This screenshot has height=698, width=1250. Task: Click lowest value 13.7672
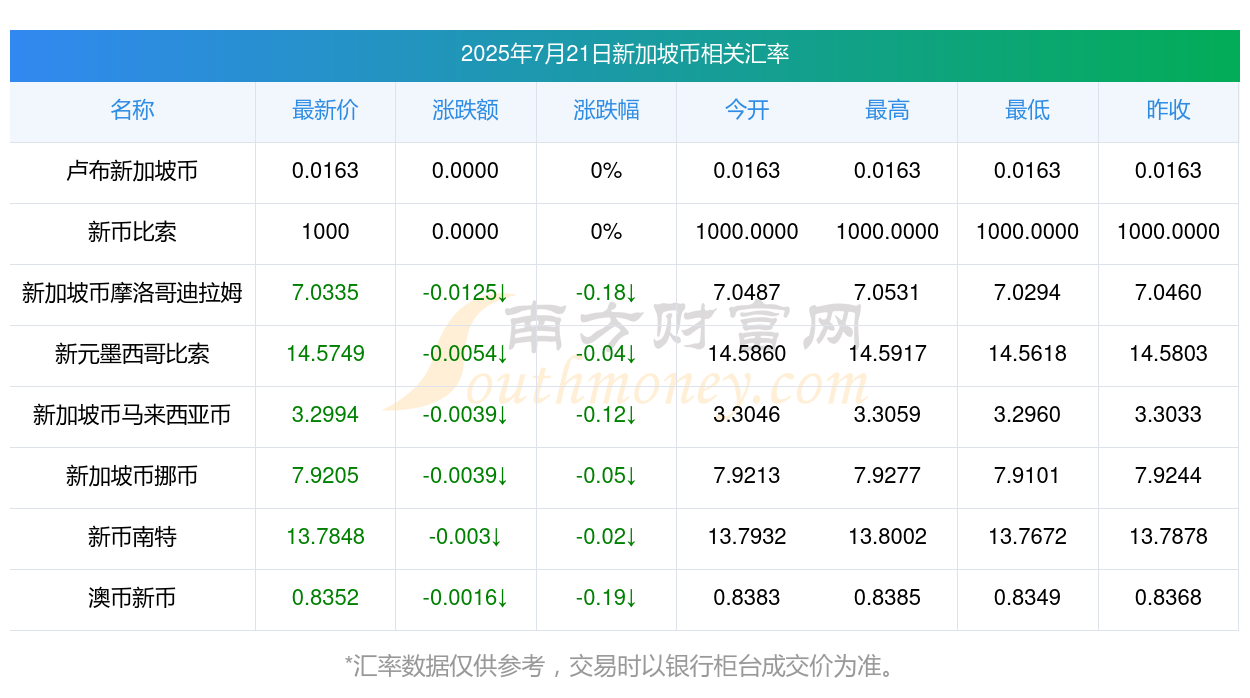click(x=1027, y=537)
